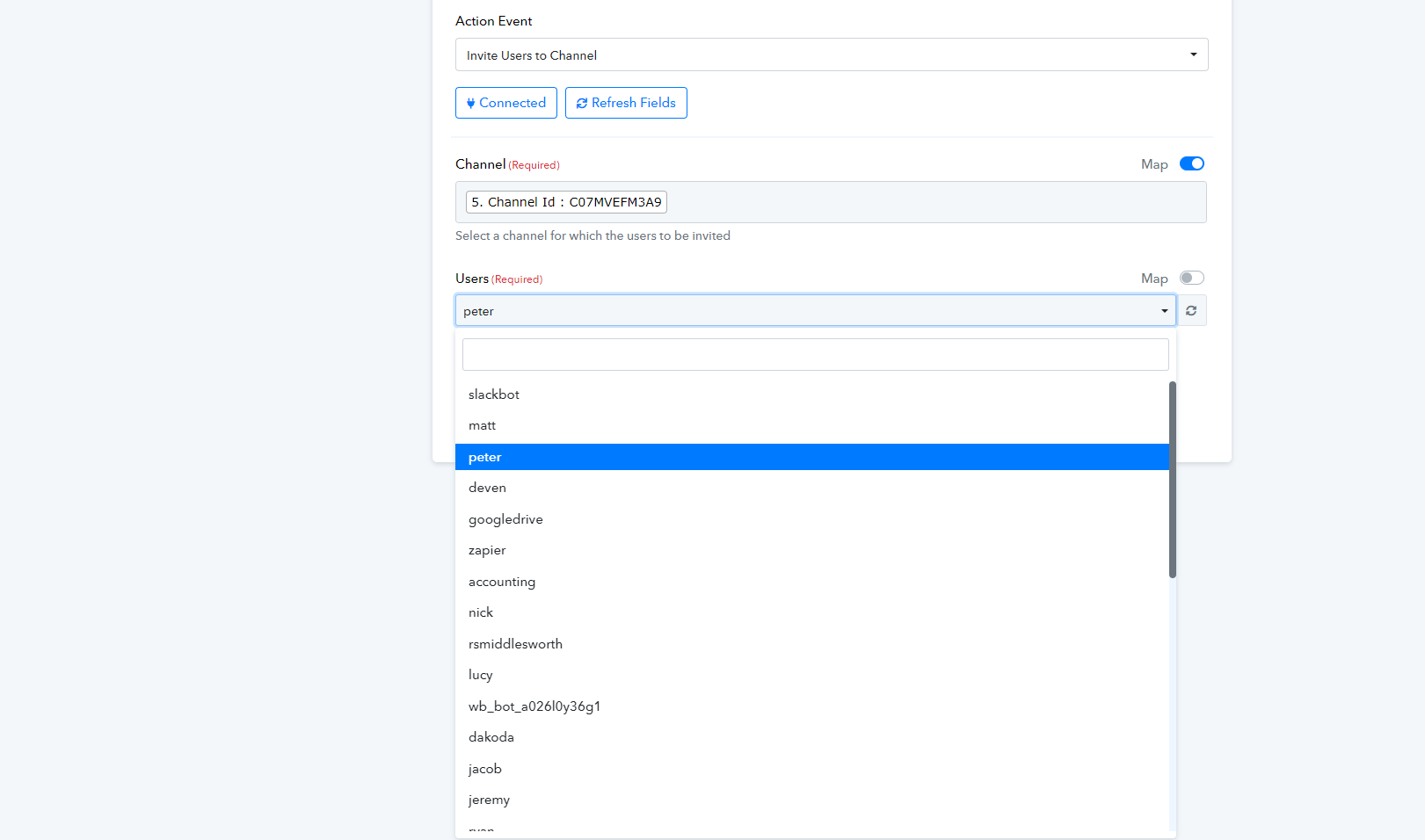Toggle the Channel Map switch

click(x=1192, y=163)
